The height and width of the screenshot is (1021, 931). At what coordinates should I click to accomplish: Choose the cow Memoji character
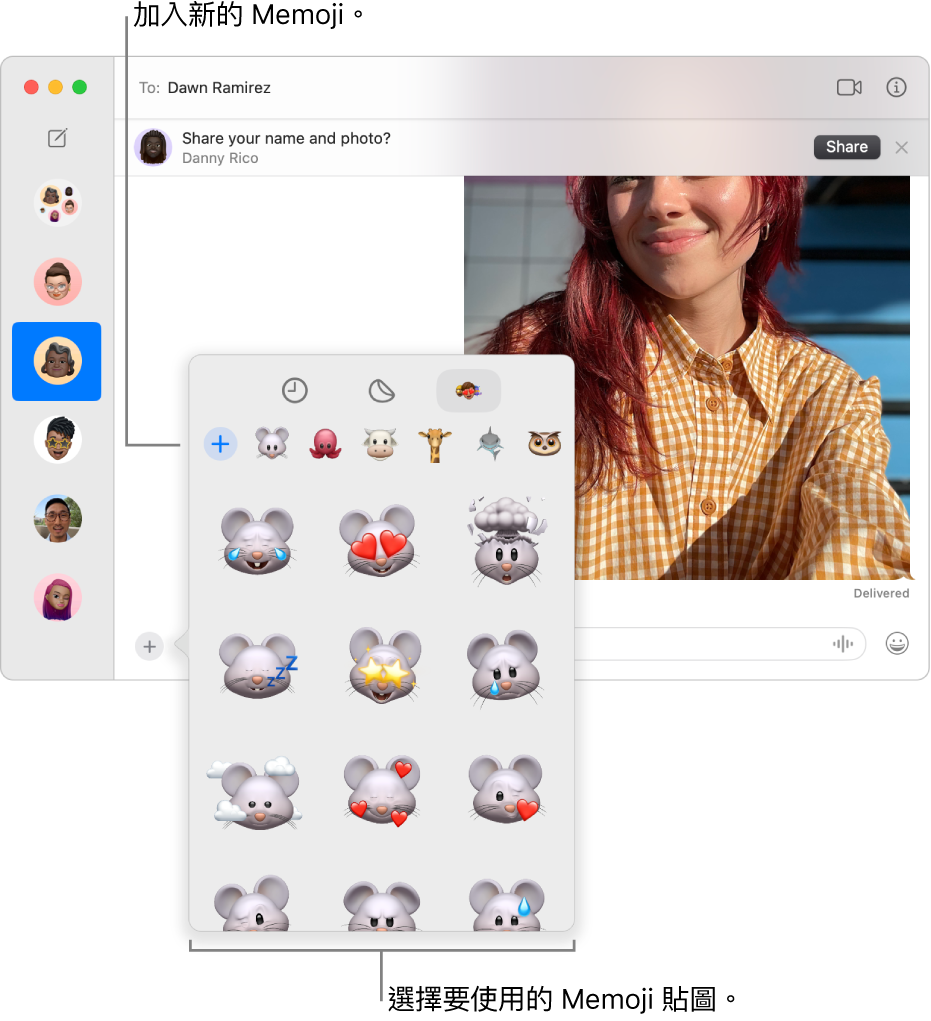380,444
